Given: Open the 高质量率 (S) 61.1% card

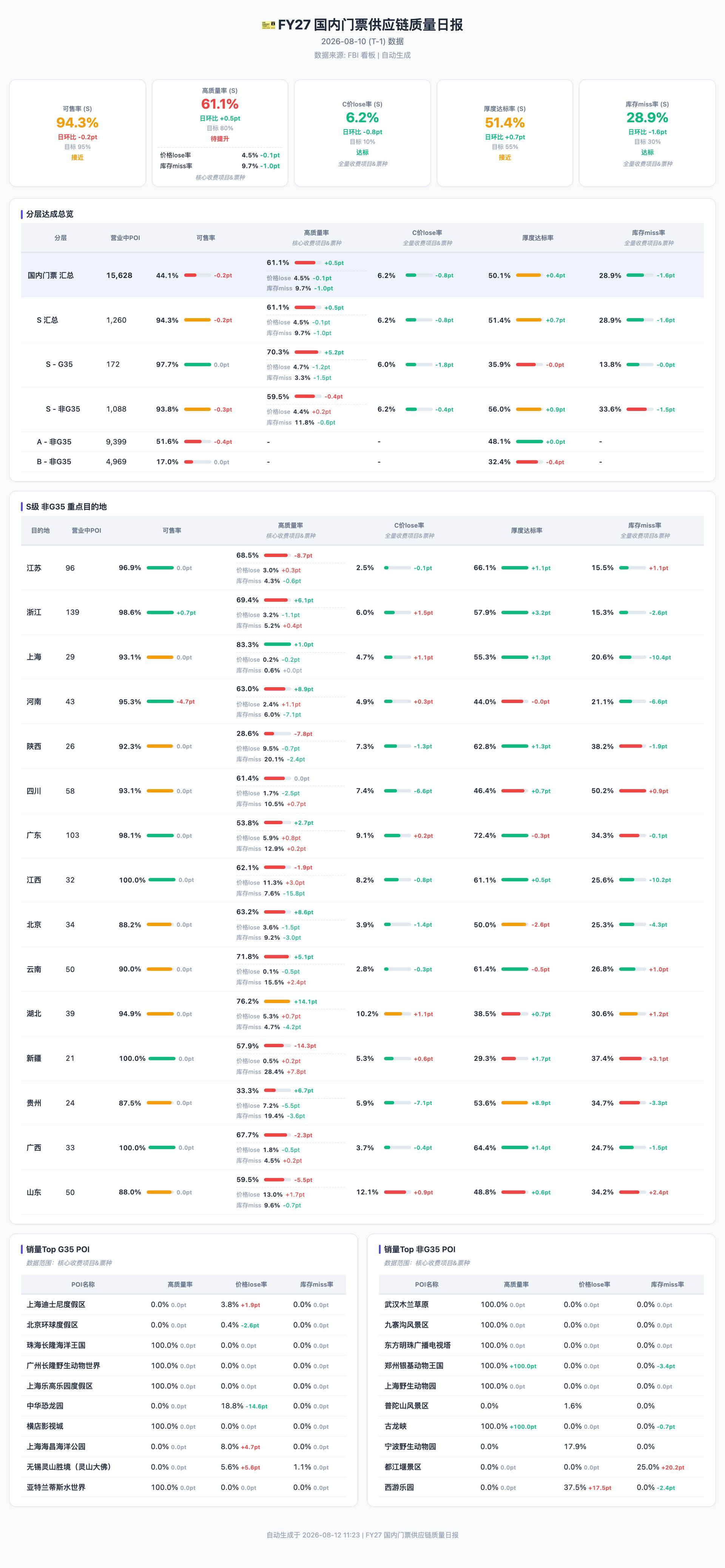Looking at the screenshot, I should click(220, 133).
